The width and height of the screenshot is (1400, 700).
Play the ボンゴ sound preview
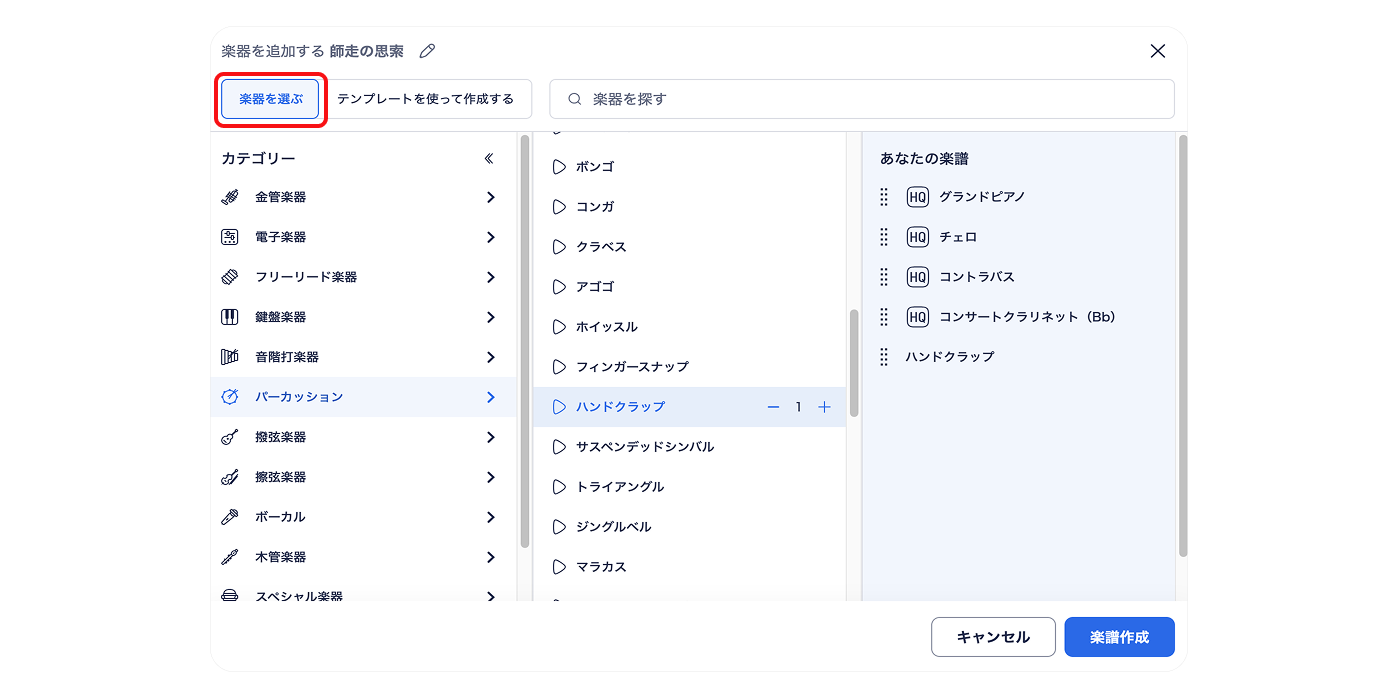tap(559, 167)
